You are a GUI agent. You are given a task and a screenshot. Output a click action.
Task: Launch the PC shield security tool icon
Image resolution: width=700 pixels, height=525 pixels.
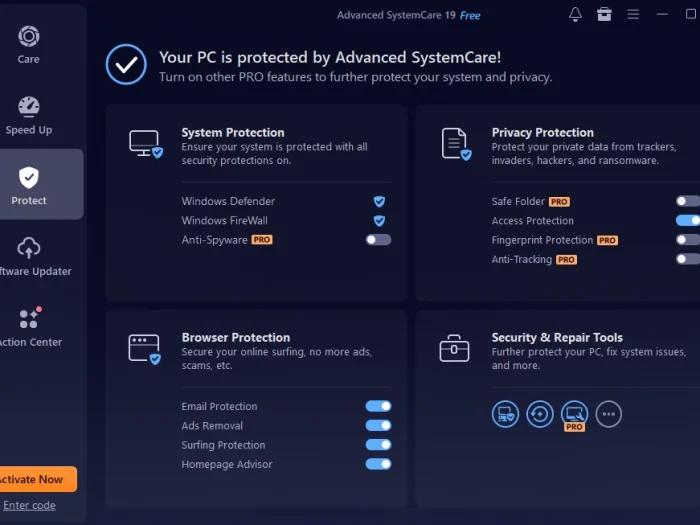[505, 414]
